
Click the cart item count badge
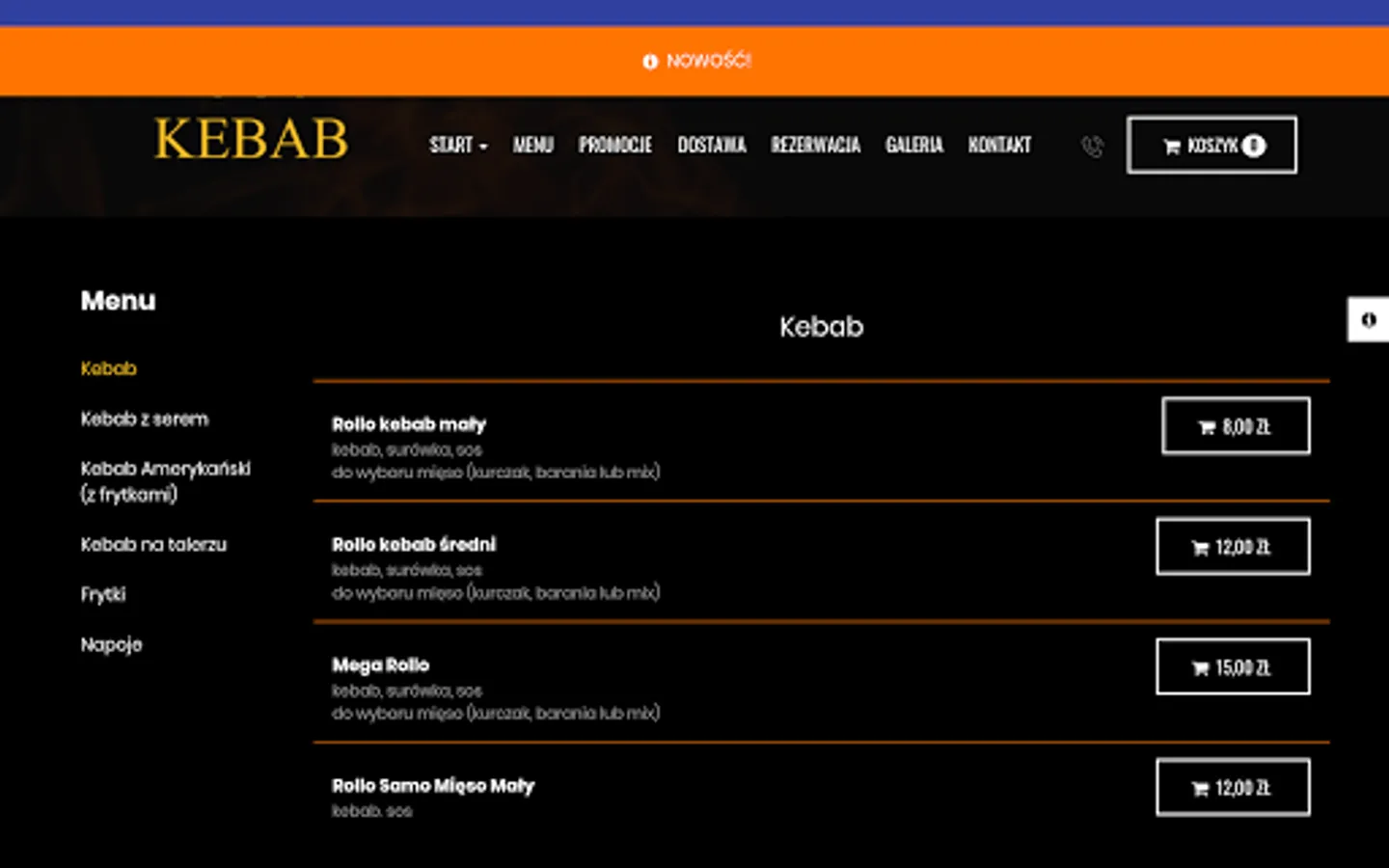click(1253, 145)
